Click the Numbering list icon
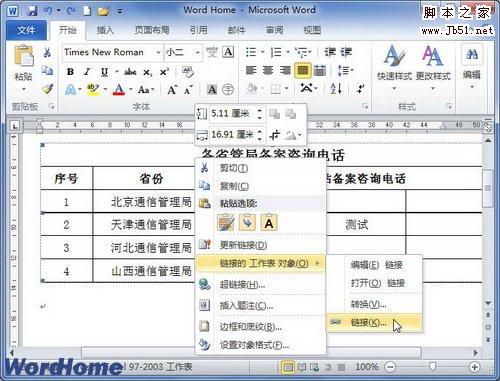The height and width of the screenshot is (381, 500). click(x=276, y=52)
